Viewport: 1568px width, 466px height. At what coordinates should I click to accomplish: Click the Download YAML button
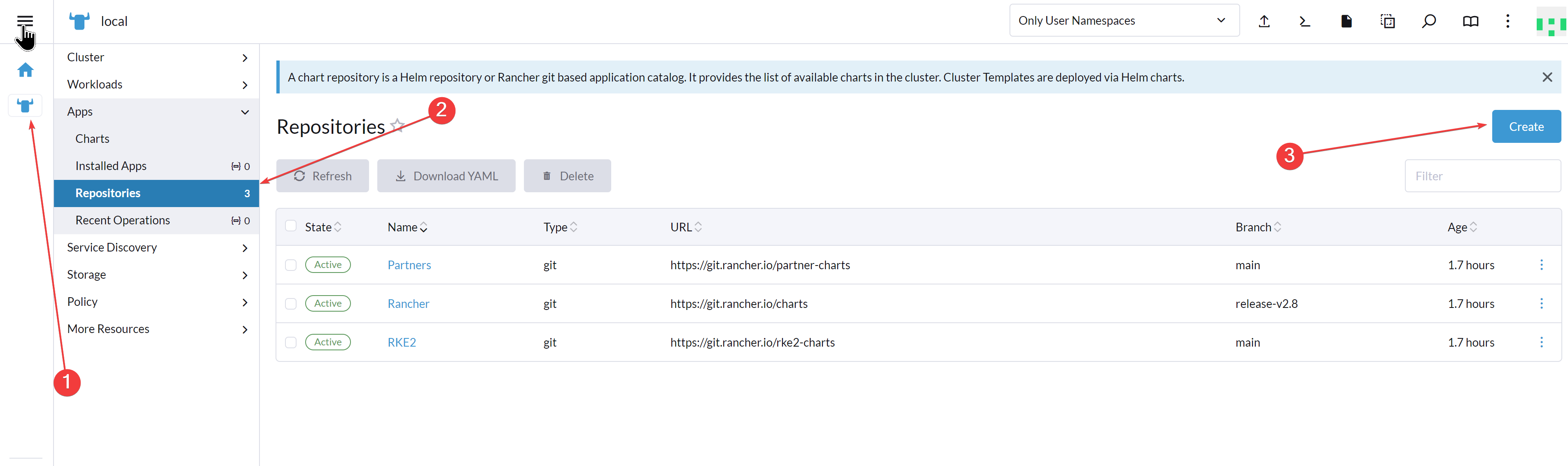click(446, 176)
